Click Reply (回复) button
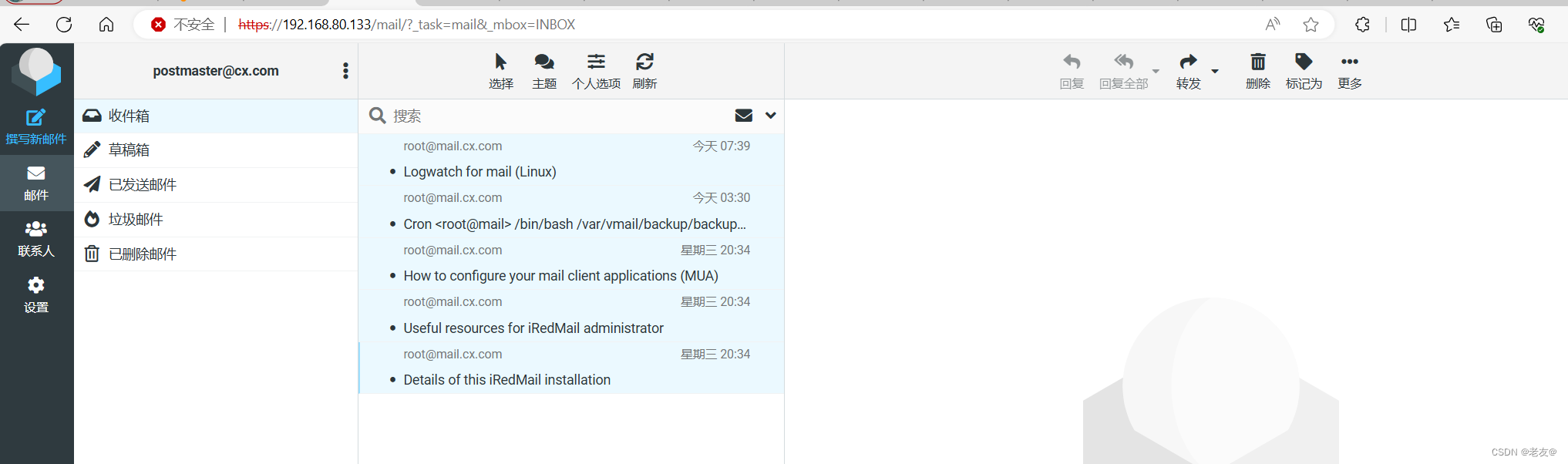Viewport: 1568px width, 464px height. 1072,71
